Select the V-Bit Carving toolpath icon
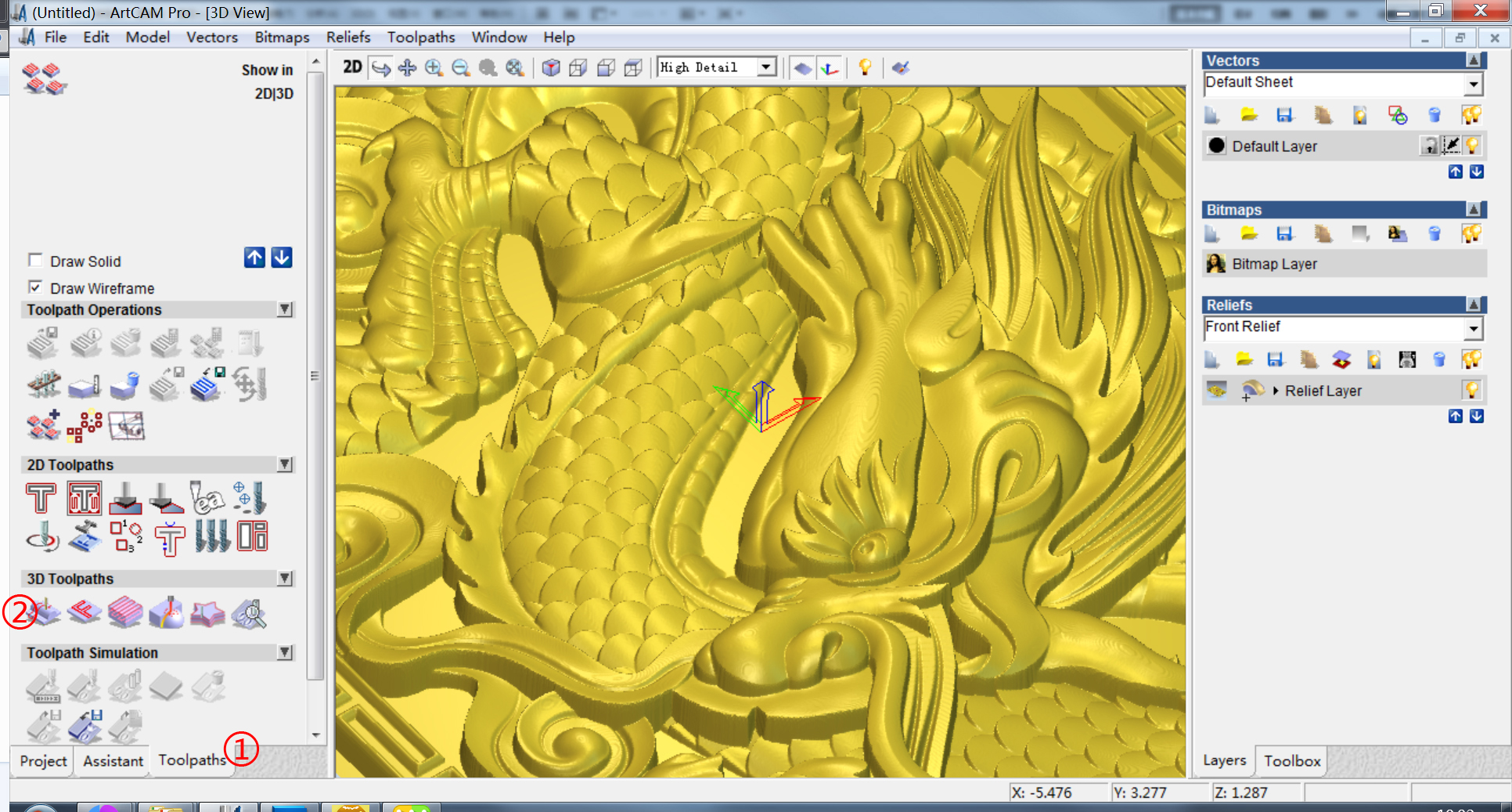This screenshot has width=1512, height=812. pyautogui.click(x=125, y=498)
